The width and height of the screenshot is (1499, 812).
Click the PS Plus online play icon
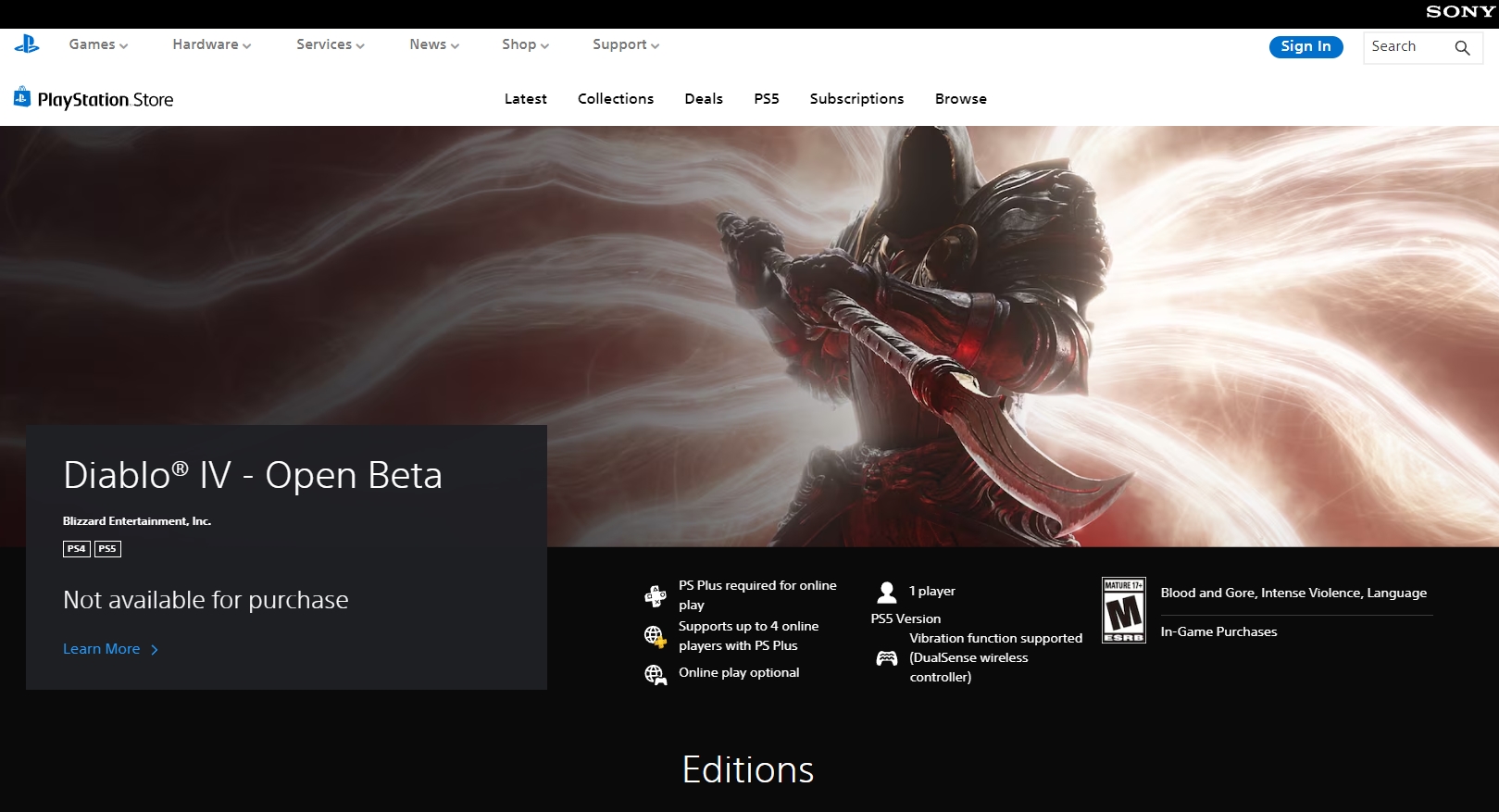point(656,595)
